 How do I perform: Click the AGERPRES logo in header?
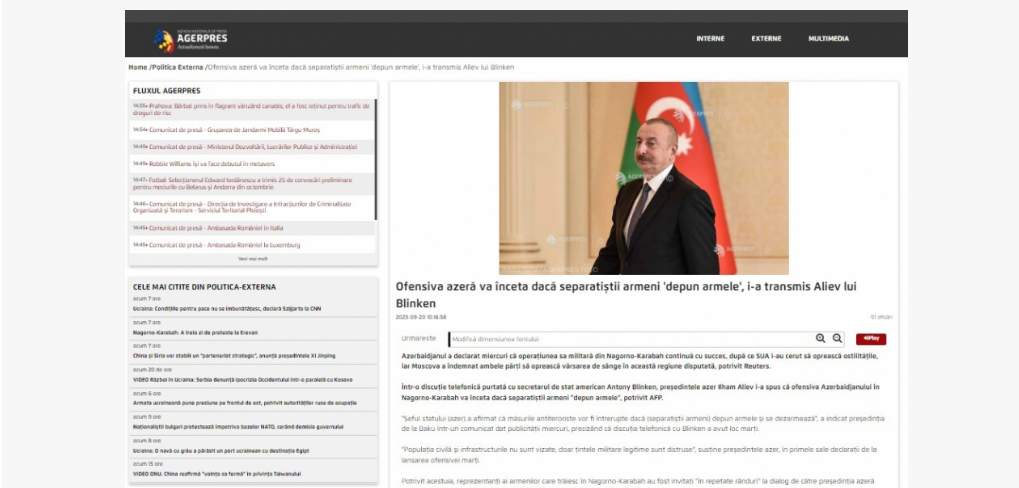191,40
